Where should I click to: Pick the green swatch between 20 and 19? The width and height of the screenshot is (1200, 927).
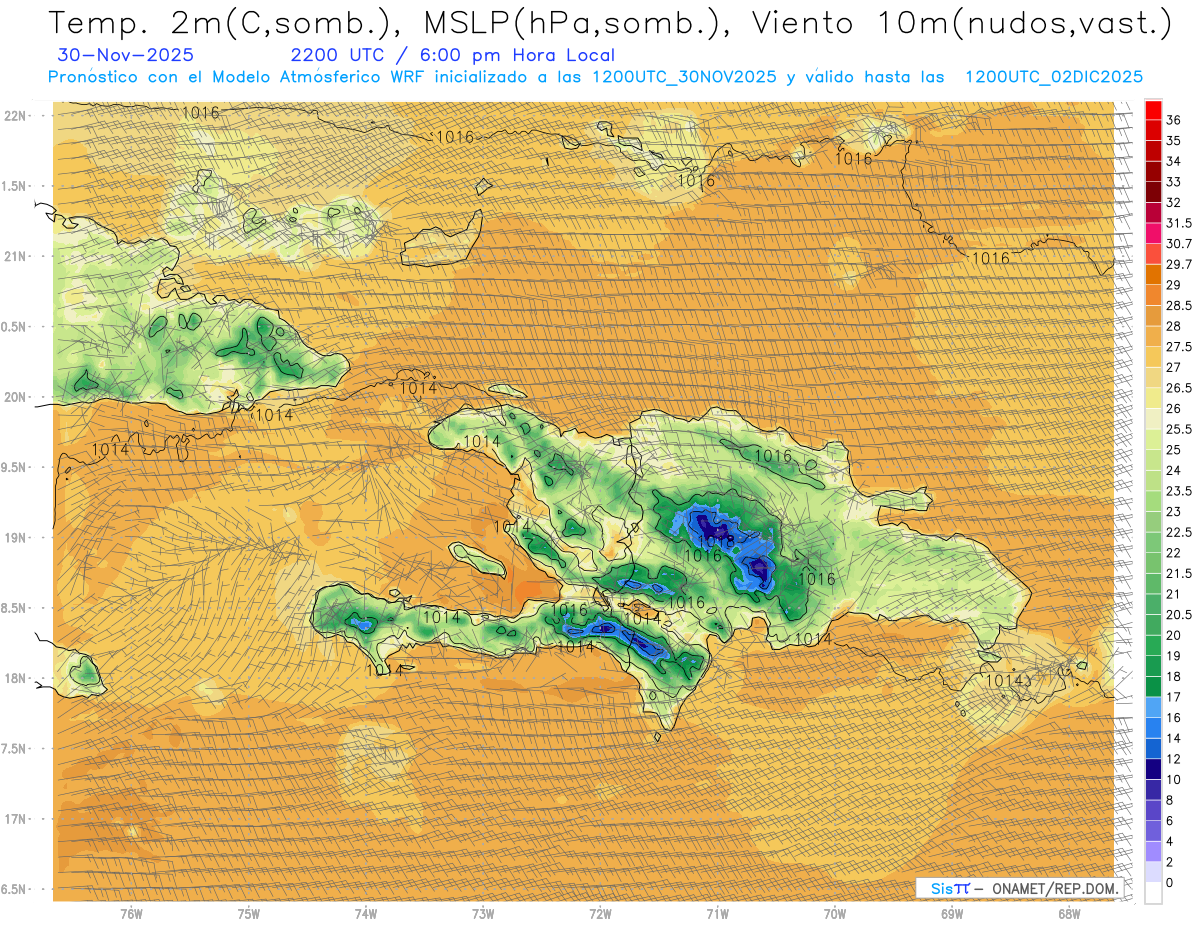1153,645
